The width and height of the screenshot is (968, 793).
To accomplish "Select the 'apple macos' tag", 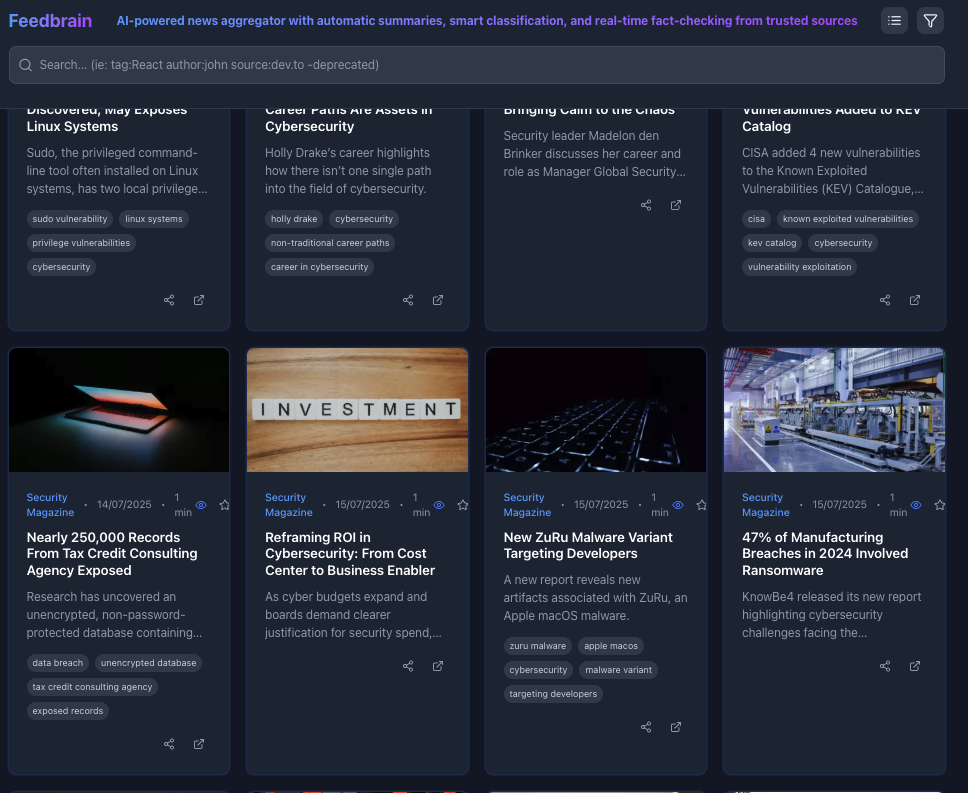I will [x=611, y=646].
